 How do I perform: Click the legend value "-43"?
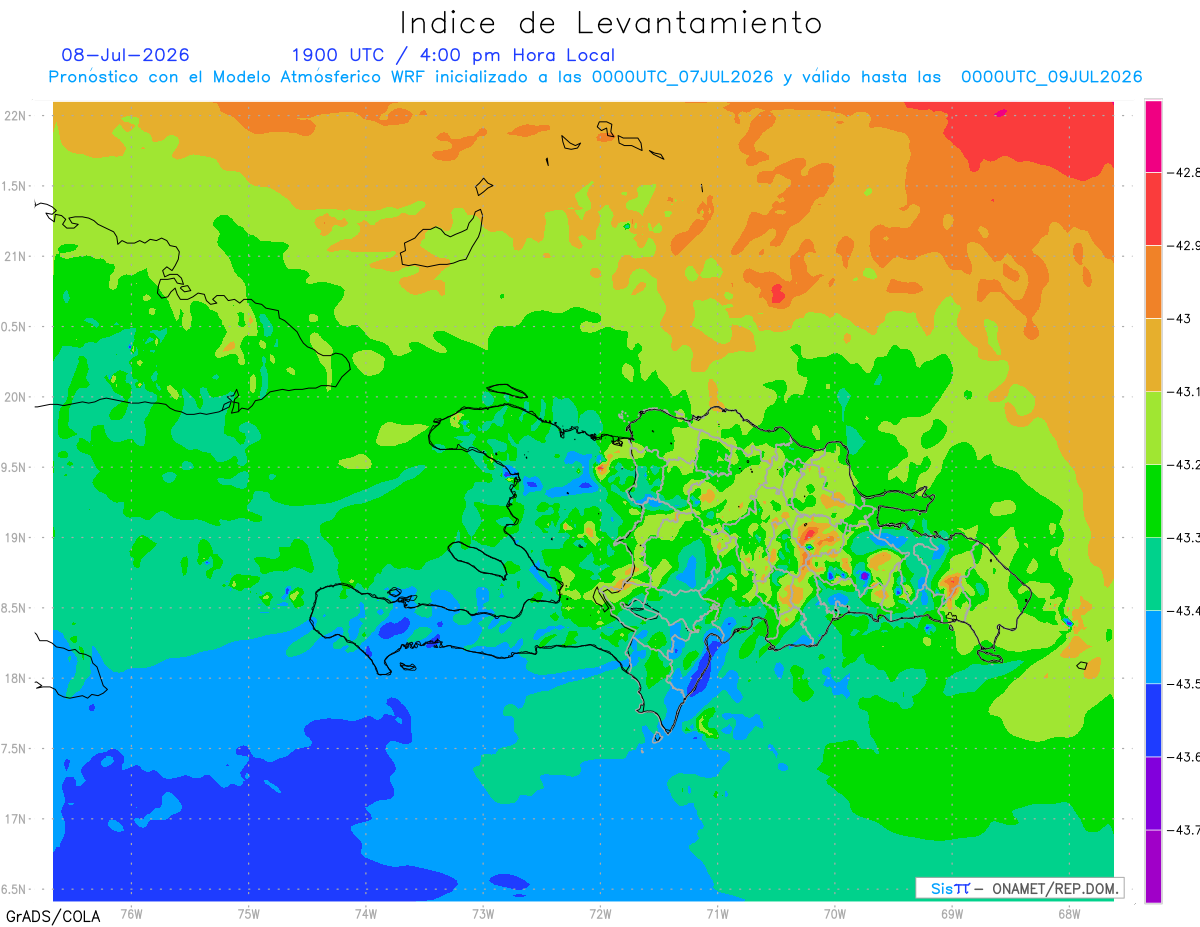(1179, 319)
